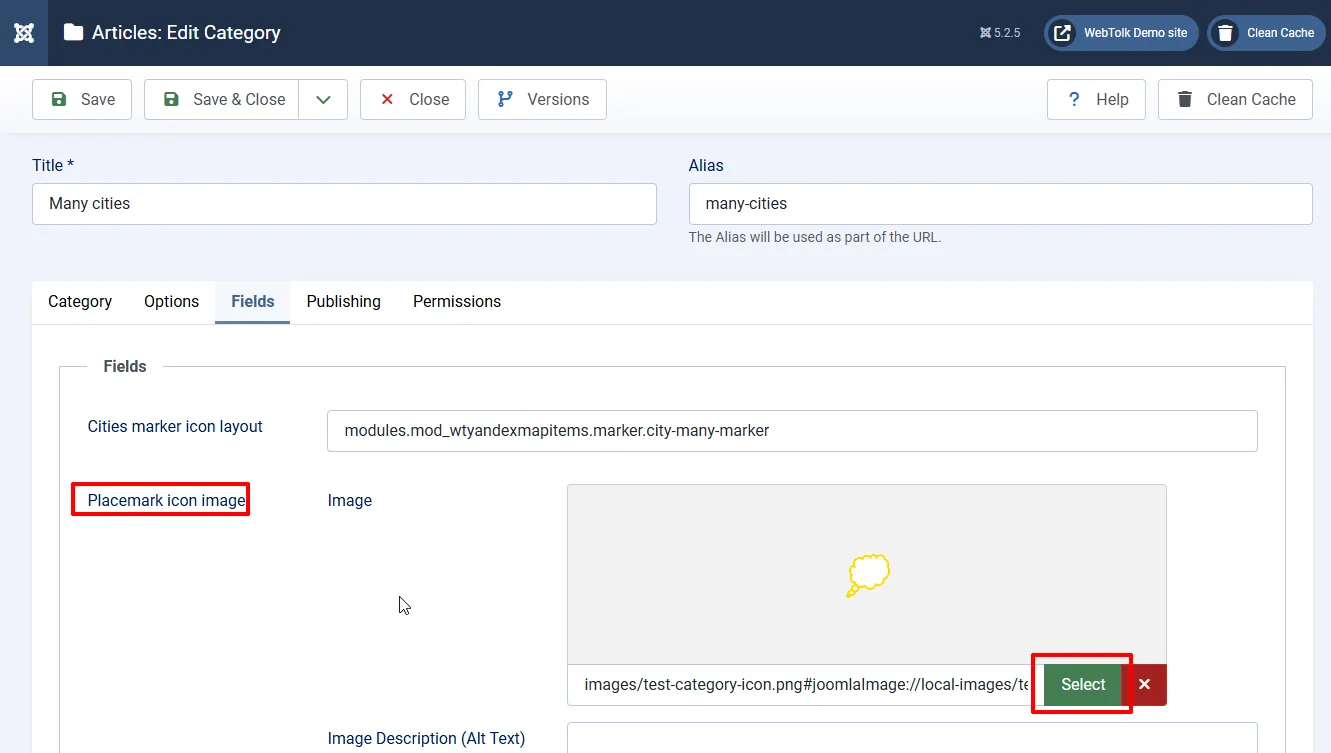1331x753 pixels.
Task: Click the Joomla version 5.2.5 badge
Action: pos(1000,33)
